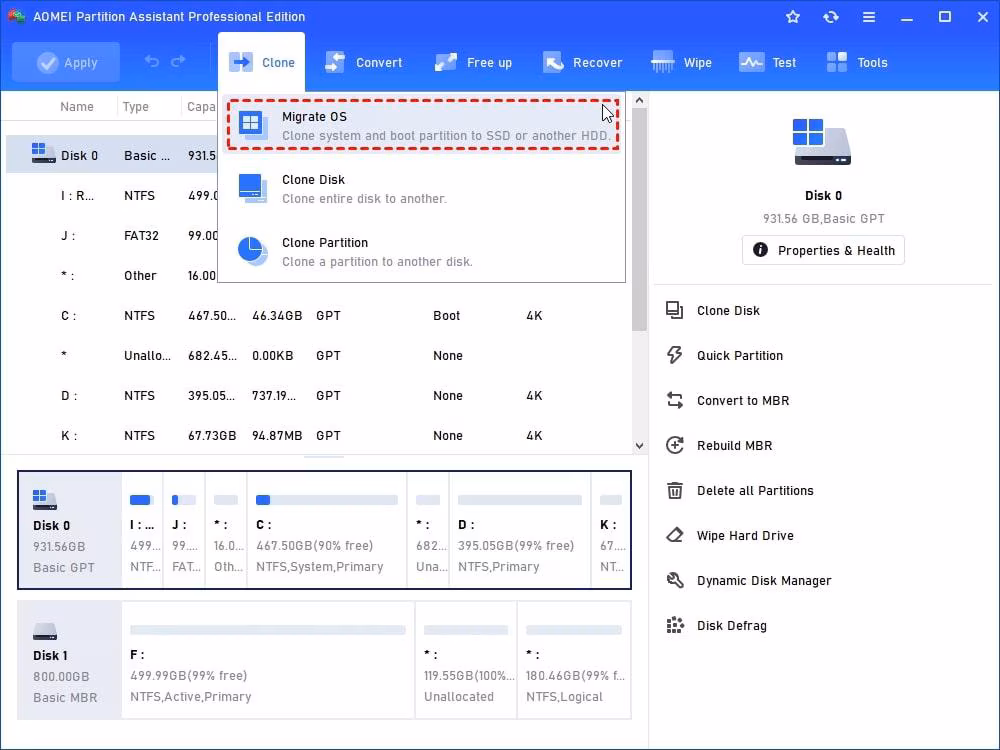Open the Free up menu

[473, 62]
